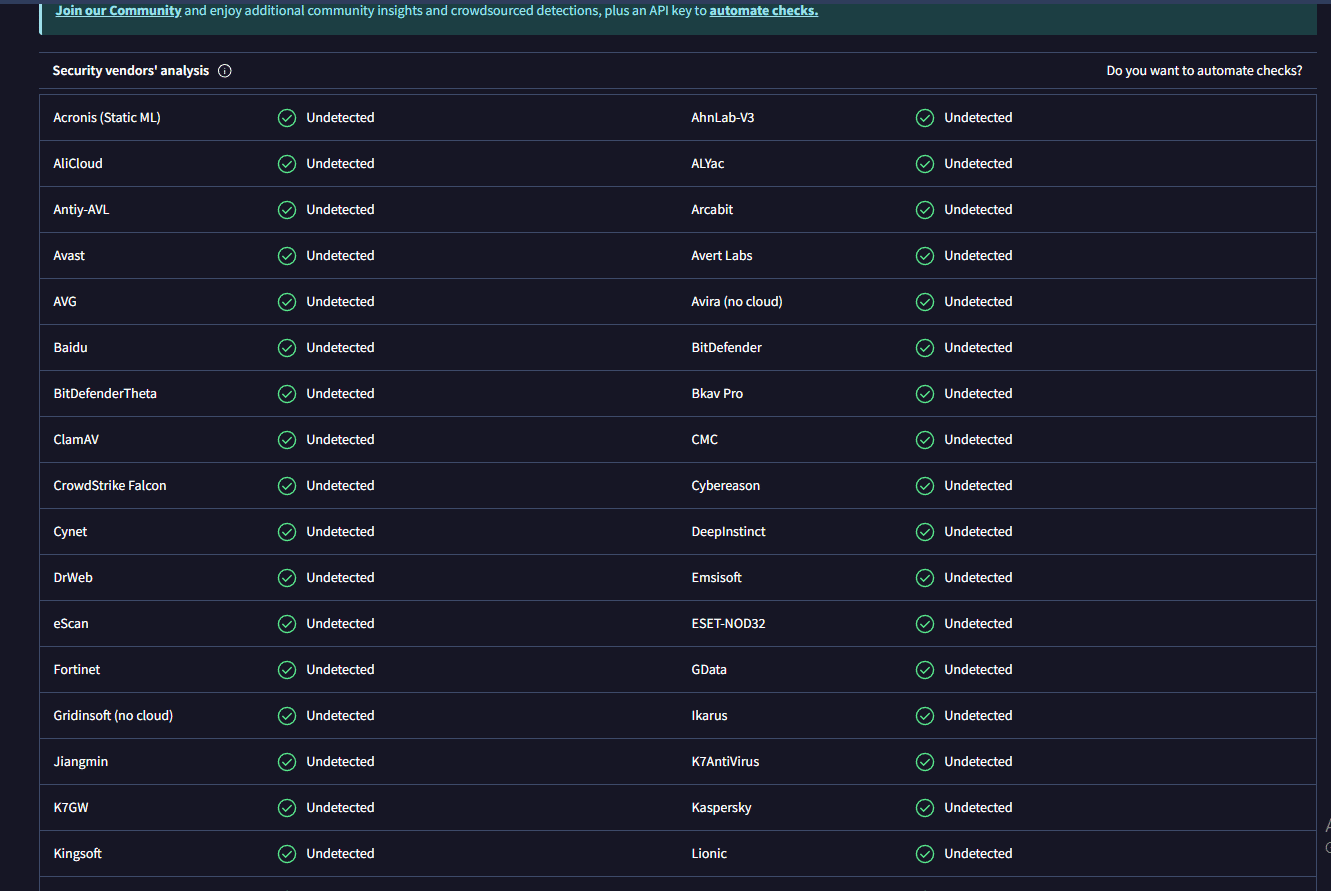Select the ALYac vendor name
The height and width of the screenshot is (891, 1331).
(x=708, y=164)
